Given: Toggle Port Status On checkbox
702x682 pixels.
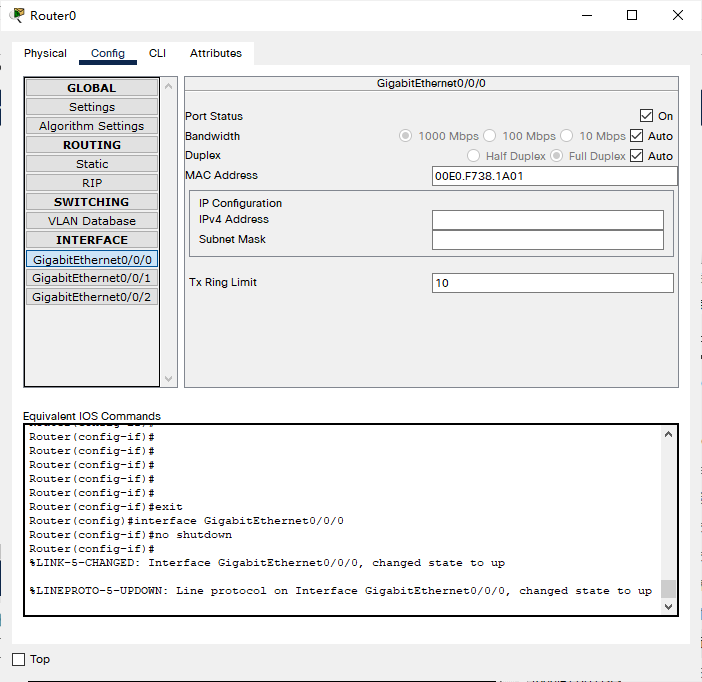Looking at the screenshot, I should pos(646,116).
